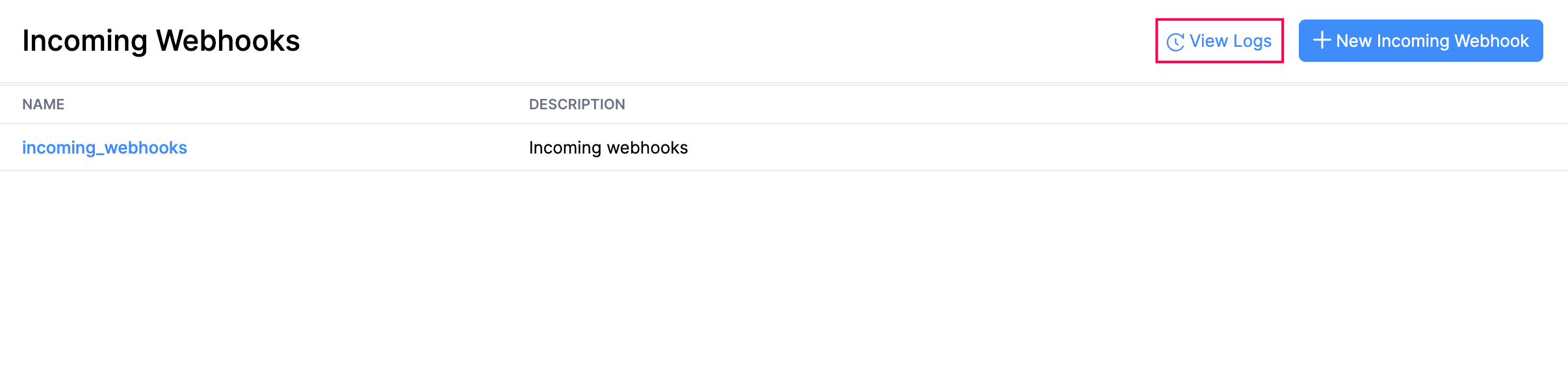The height and width of the screenshot is (367, 1568).
Task: Click "New Incoming Webhook" label text
Action: [1432, 41]
